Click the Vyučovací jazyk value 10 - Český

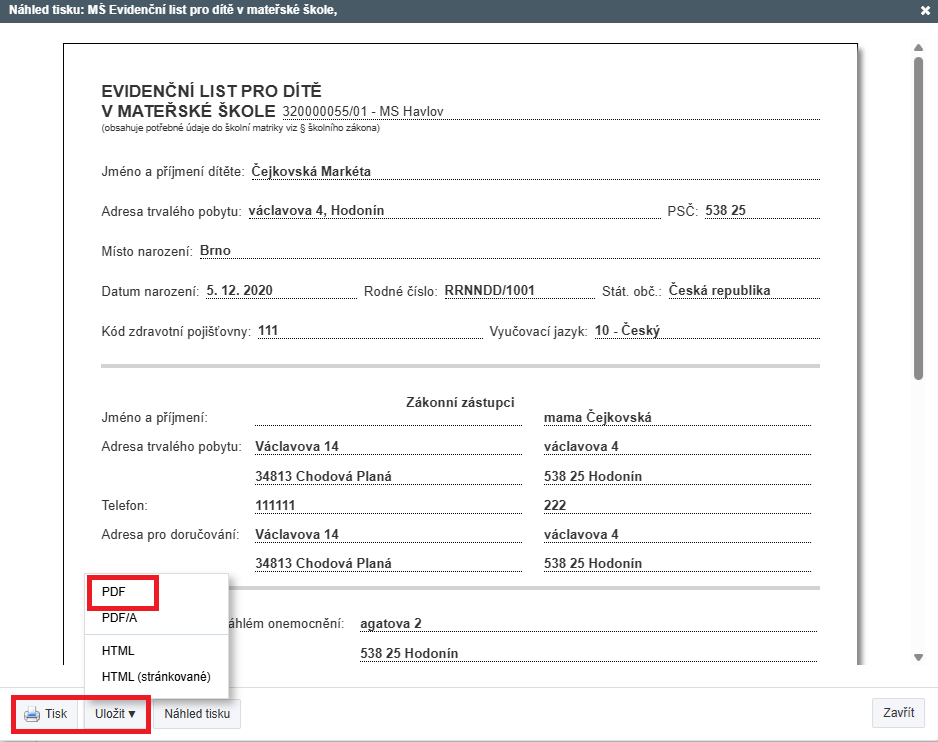[627, 331]
